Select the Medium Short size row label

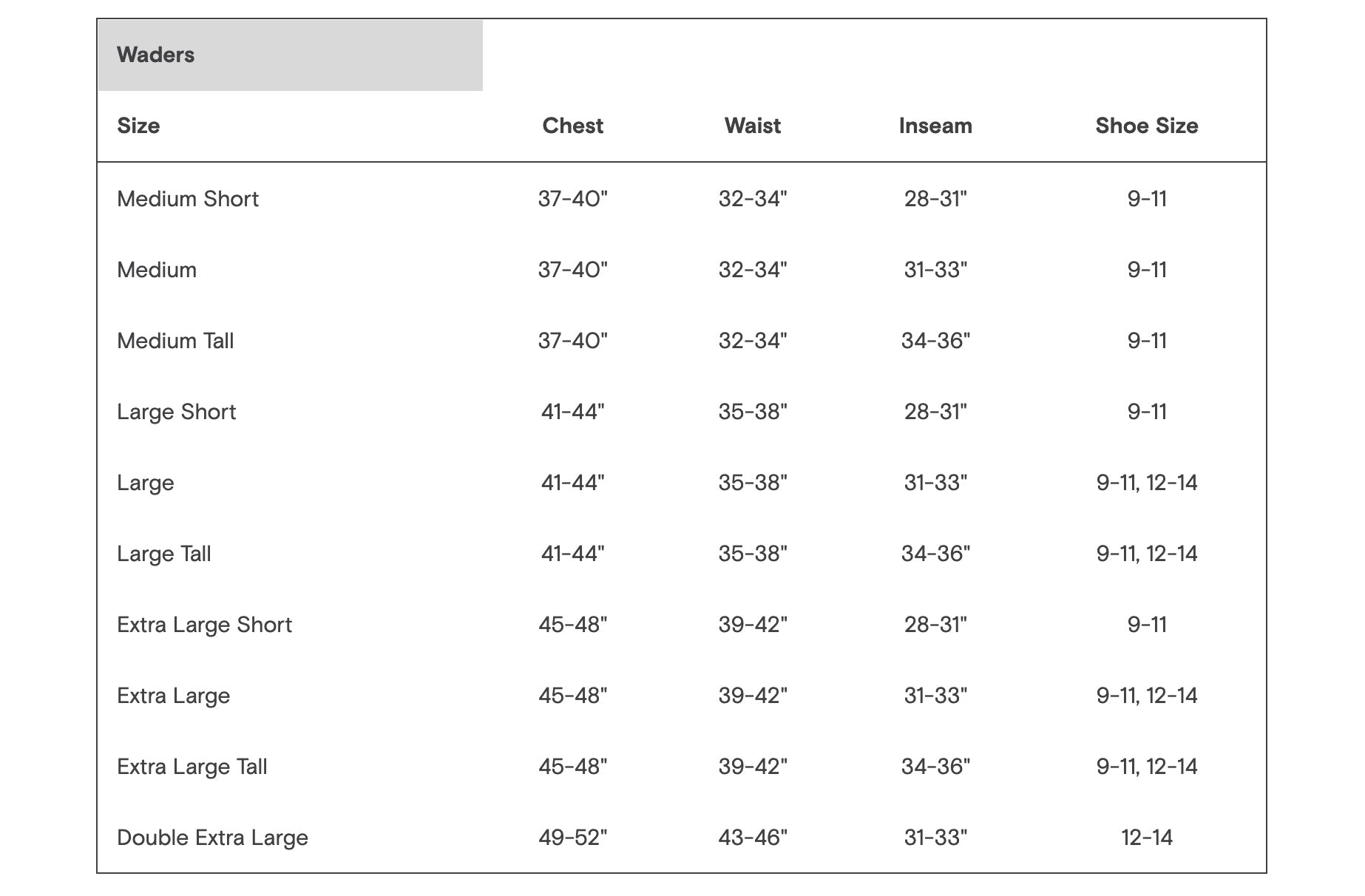188,199
